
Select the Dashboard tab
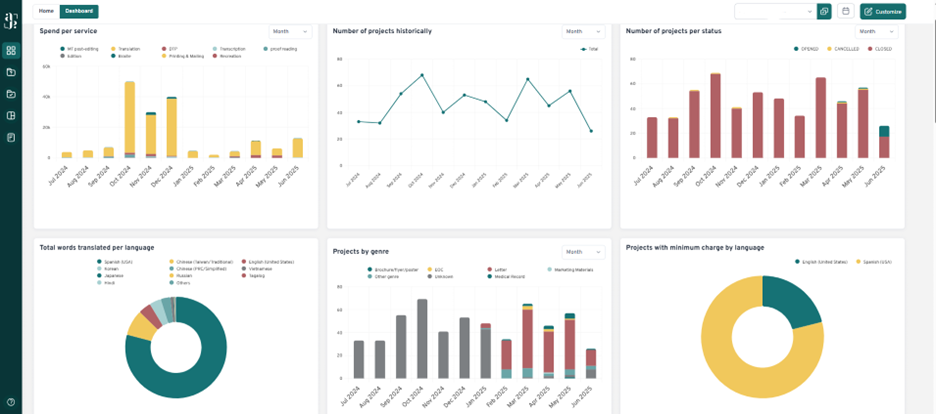[79, 11]
